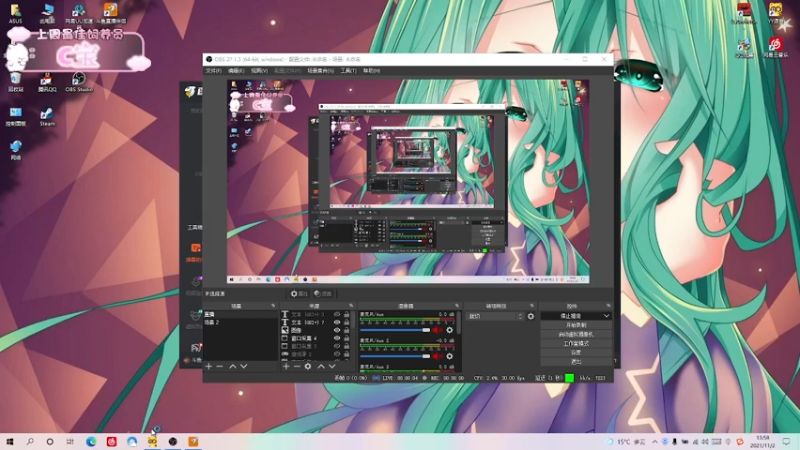Toggle visibility of 窗口采集 3 source
800x450 pixels.
[x=337, y=346]
